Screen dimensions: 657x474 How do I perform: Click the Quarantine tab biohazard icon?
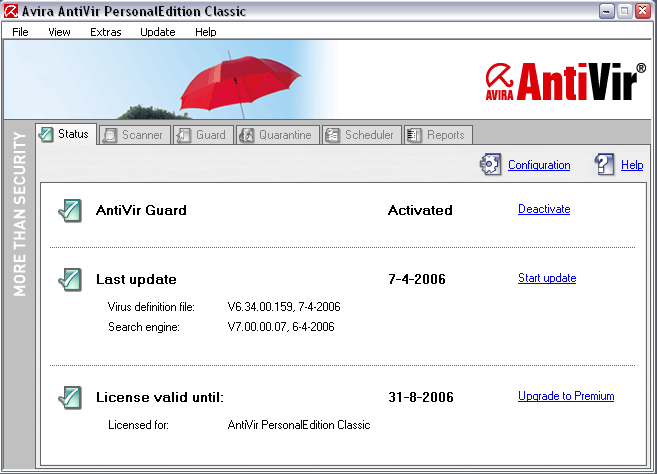pos(246,135)
